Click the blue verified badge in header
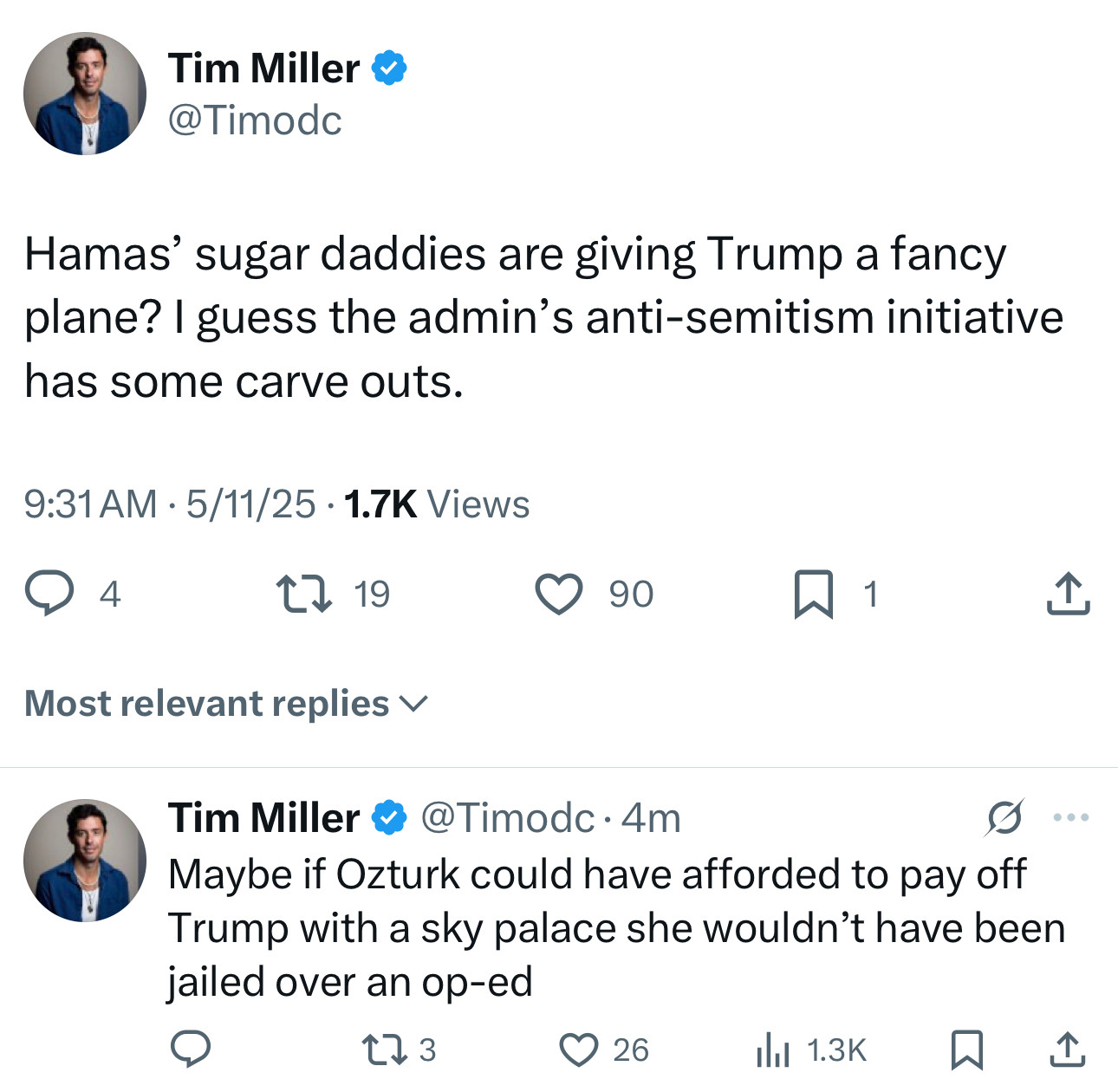1118x1092 pixels. click(390, 68)
